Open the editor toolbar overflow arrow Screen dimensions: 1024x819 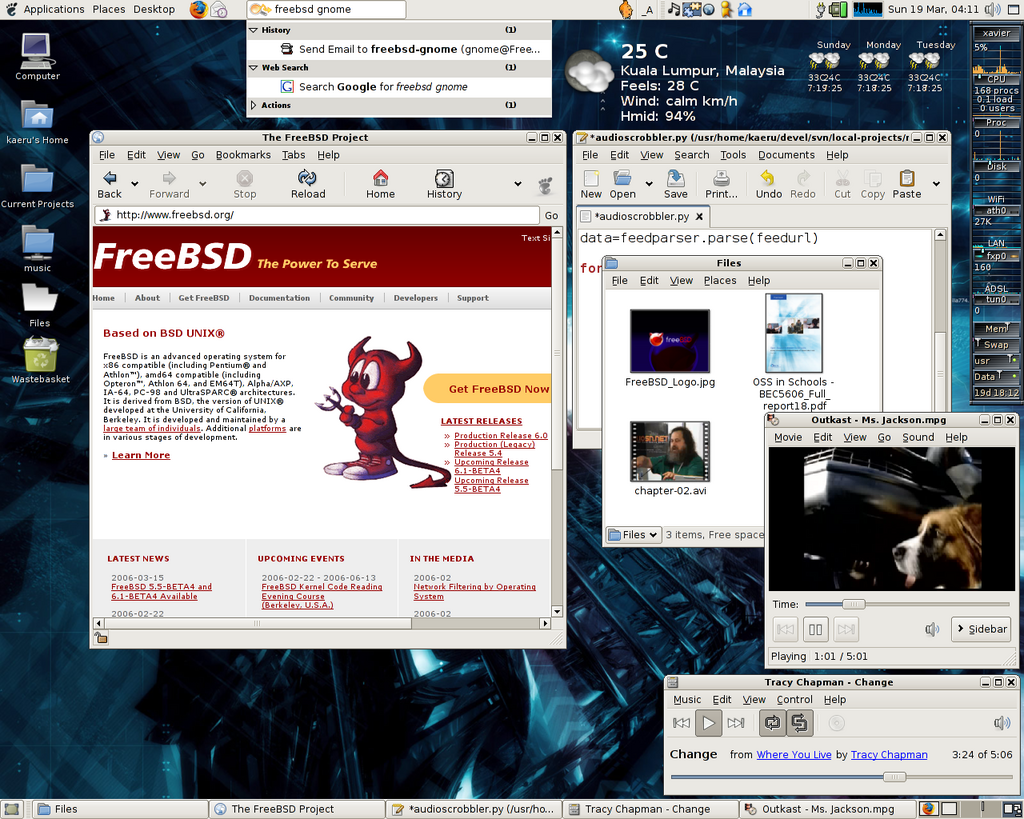click(936, 184)
